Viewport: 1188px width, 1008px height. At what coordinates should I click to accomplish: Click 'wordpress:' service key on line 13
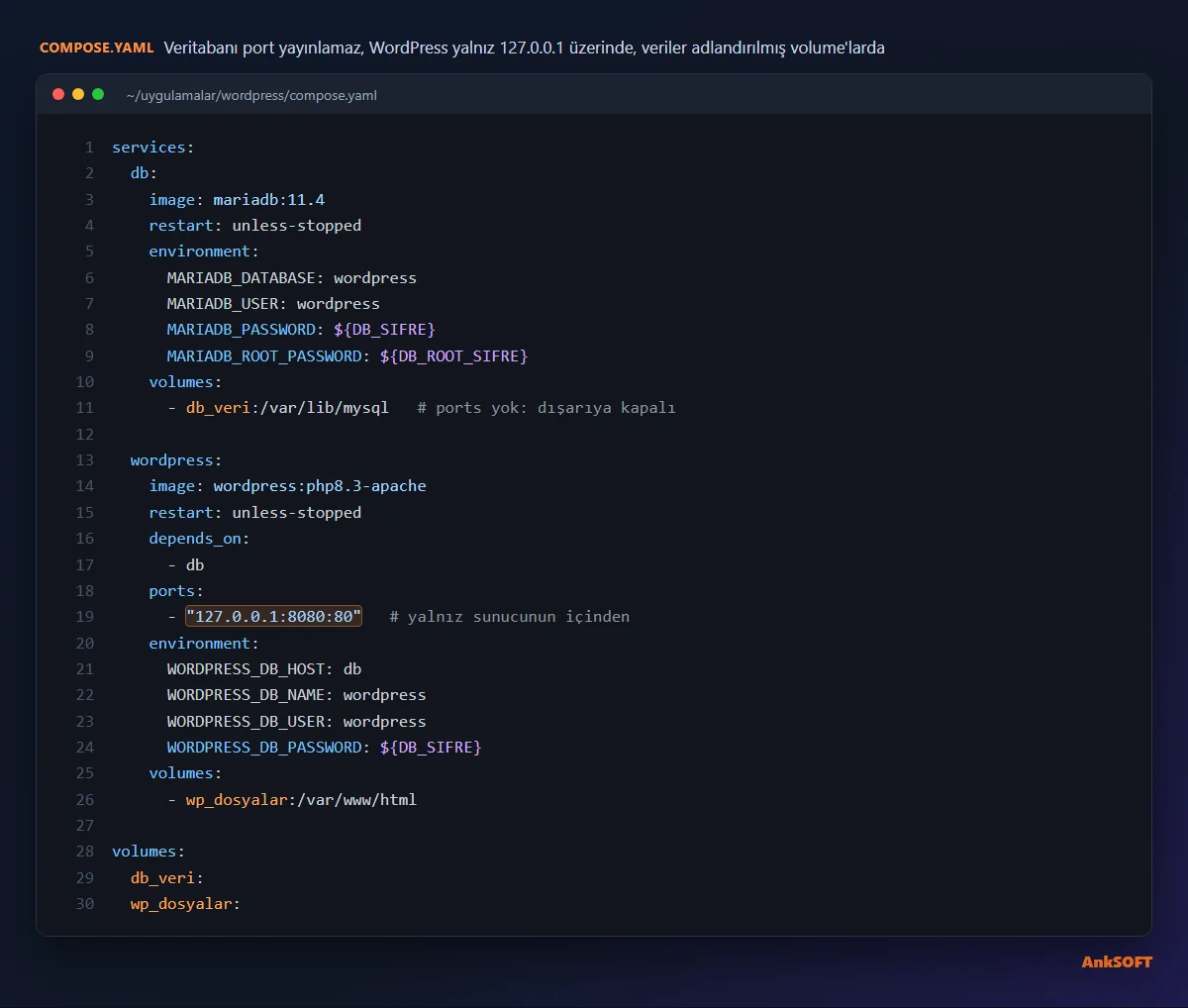tap(176, 460)
